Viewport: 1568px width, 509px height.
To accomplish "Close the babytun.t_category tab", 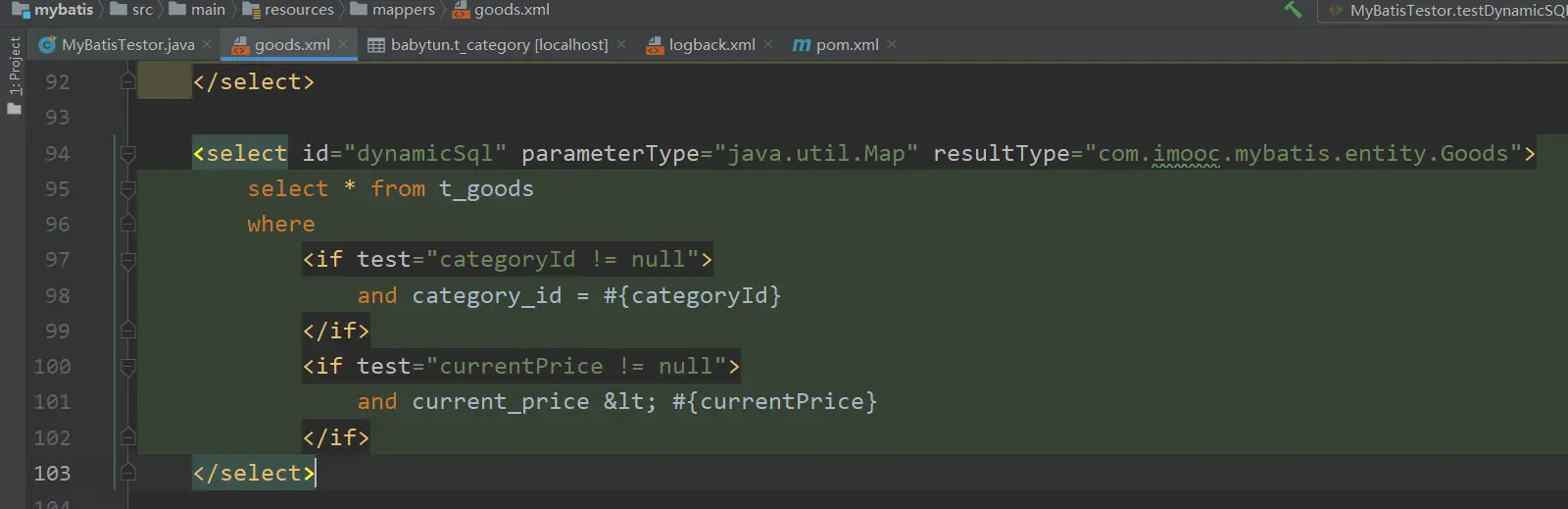I will 621,44.
